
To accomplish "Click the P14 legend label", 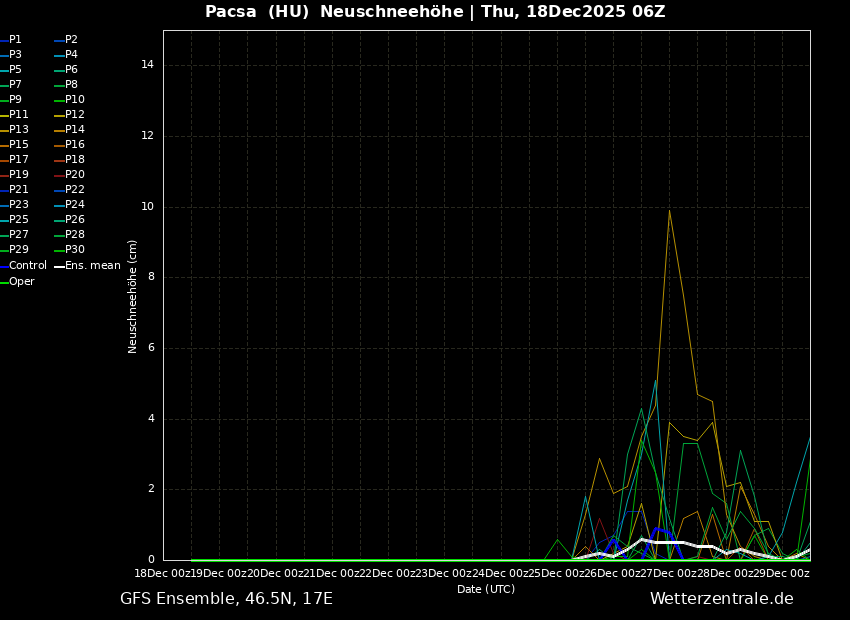I will click(75, 130).
